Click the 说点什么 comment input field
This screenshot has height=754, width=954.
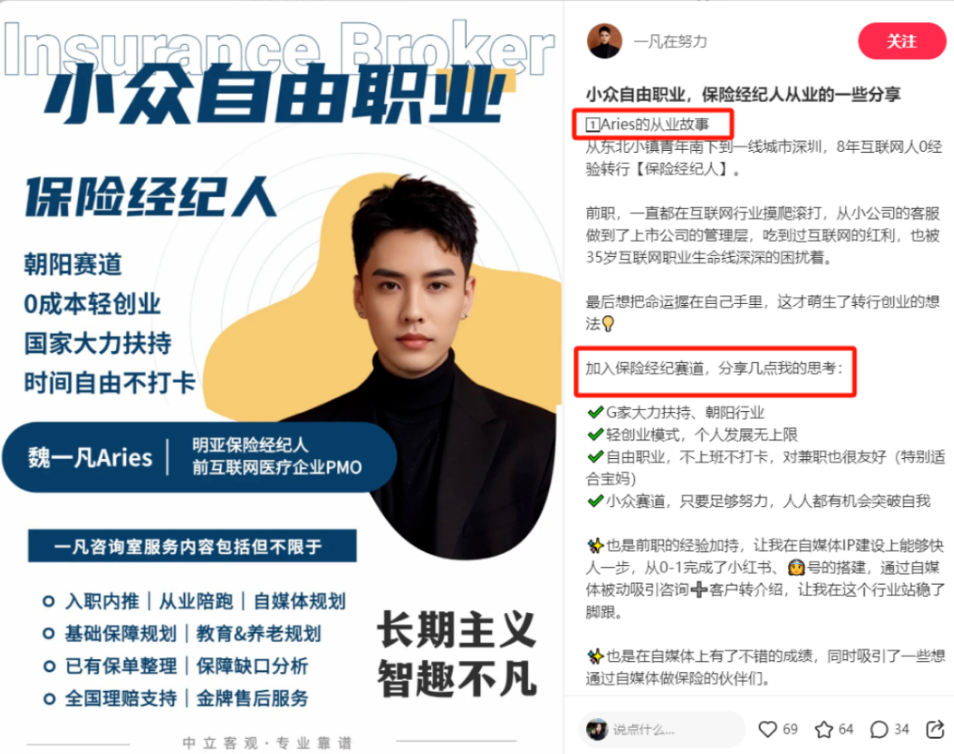coord(662,729)
